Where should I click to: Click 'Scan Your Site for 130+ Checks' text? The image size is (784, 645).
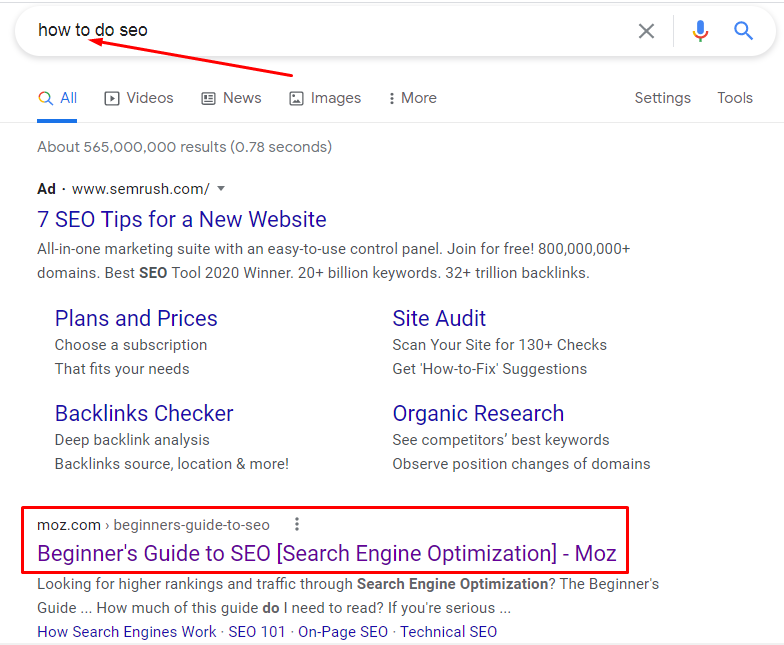click(500, 345)
